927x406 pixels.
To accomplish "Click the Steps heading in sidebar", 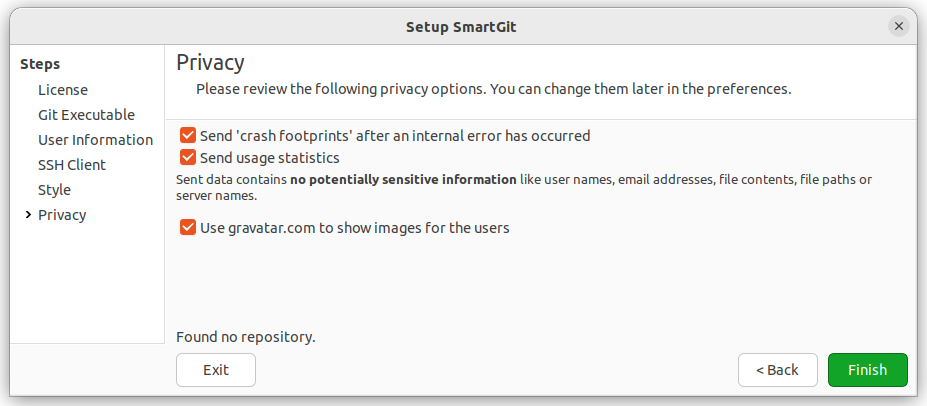I will 40,64.
